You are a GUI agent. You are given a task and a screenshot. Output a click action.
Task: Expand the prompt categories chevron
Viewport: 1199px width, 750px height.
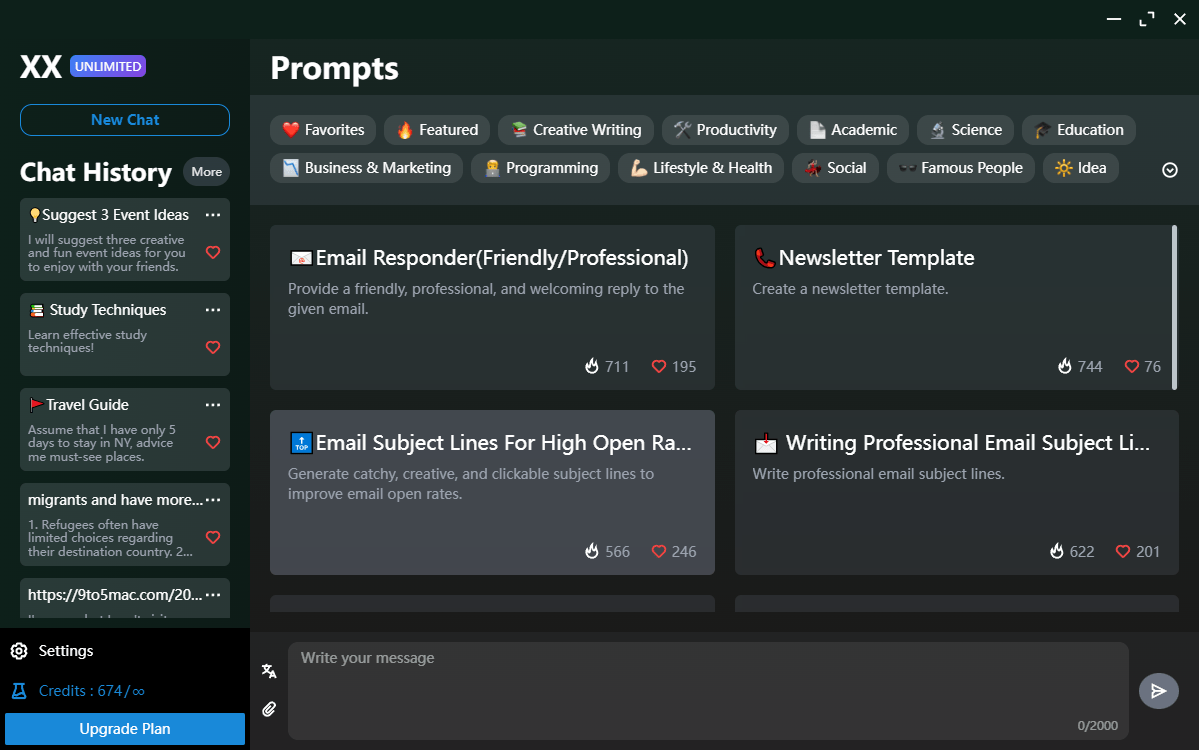coord(1170,170)
